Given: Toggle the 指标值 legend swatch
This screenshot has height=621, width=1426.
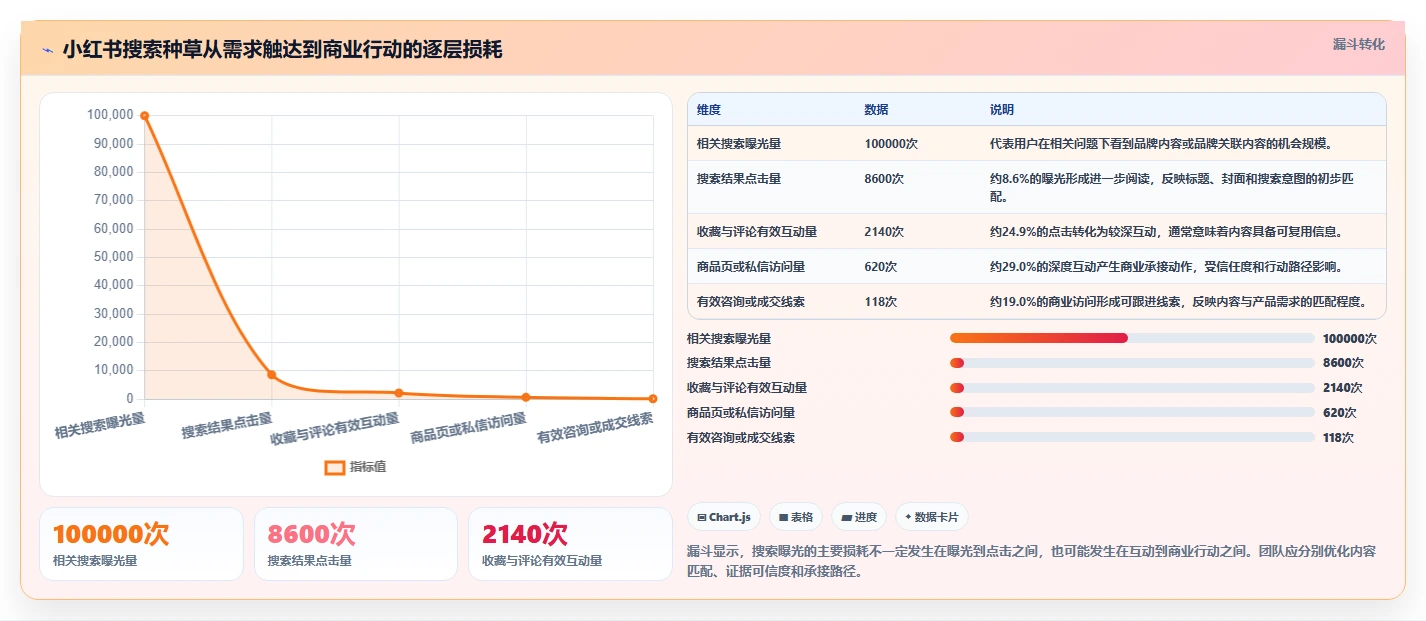Looking at the screenshot, I should 335,467.
